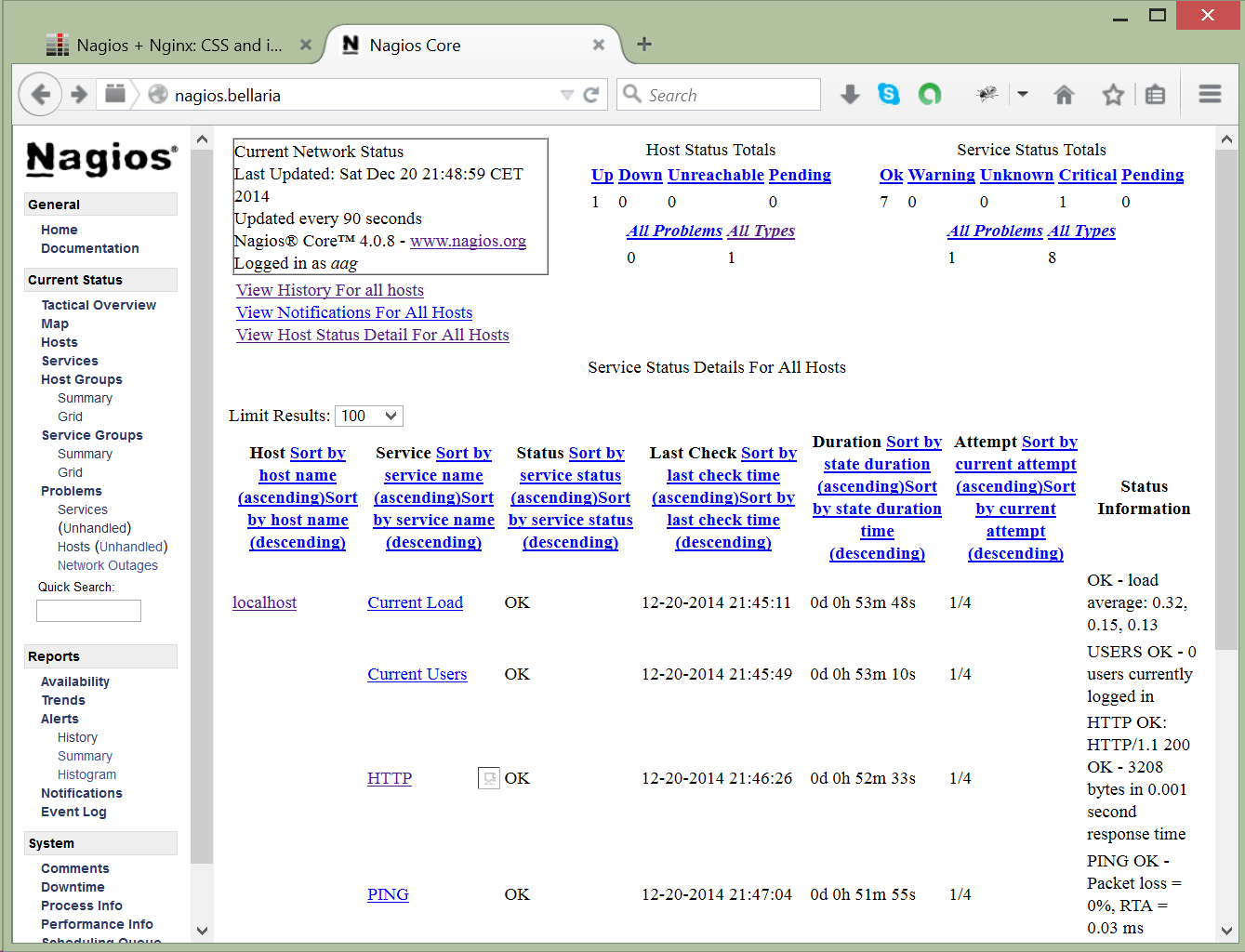
Task: Open the Firebug dropdown arrow
Action: pos(1023,94)
